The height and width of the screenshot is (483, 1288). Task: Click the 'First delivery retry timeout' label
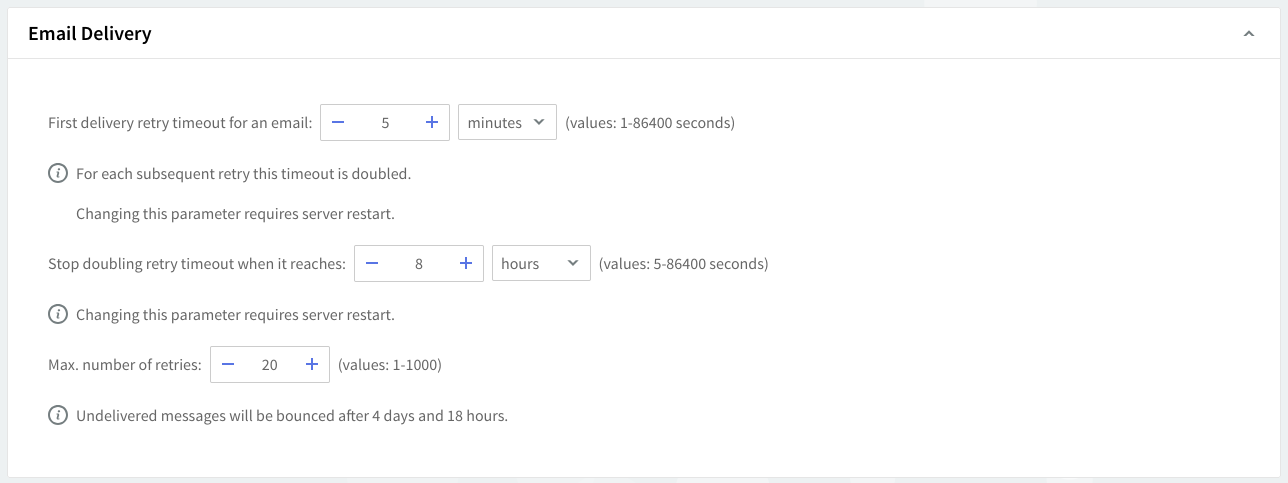click(180, 123)
